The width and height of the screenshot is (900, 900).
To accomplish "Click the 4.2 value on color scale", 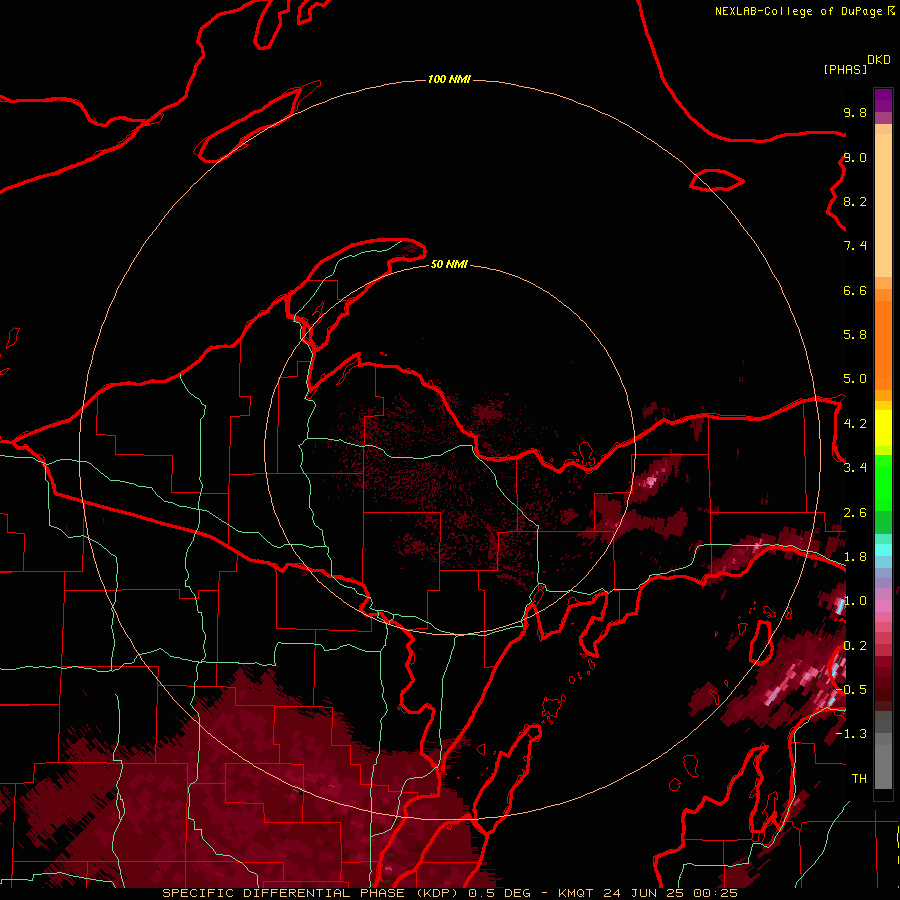I will 855,424.
